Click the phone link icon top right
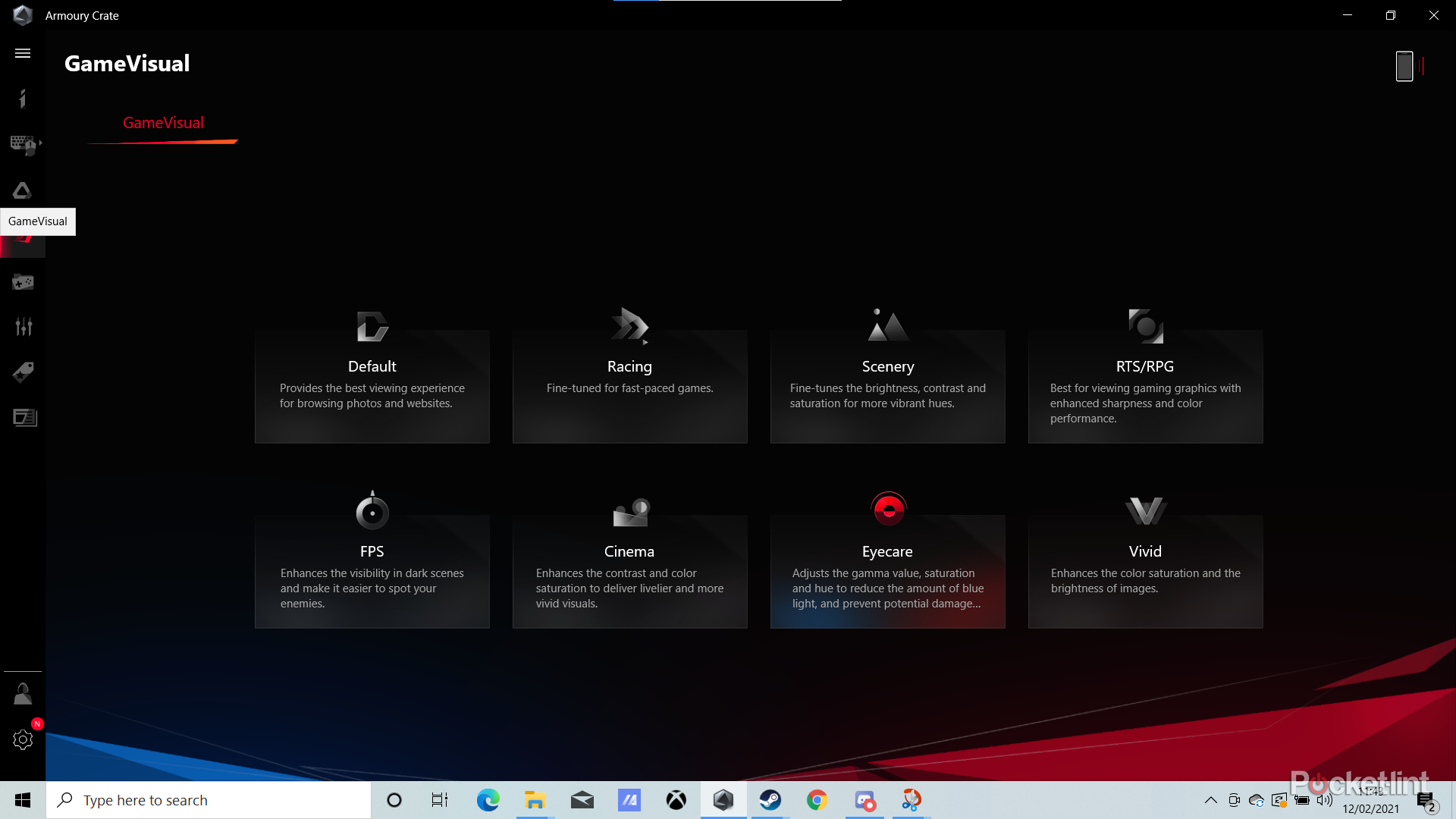1456x819 pixels. tap(1404, 67)
